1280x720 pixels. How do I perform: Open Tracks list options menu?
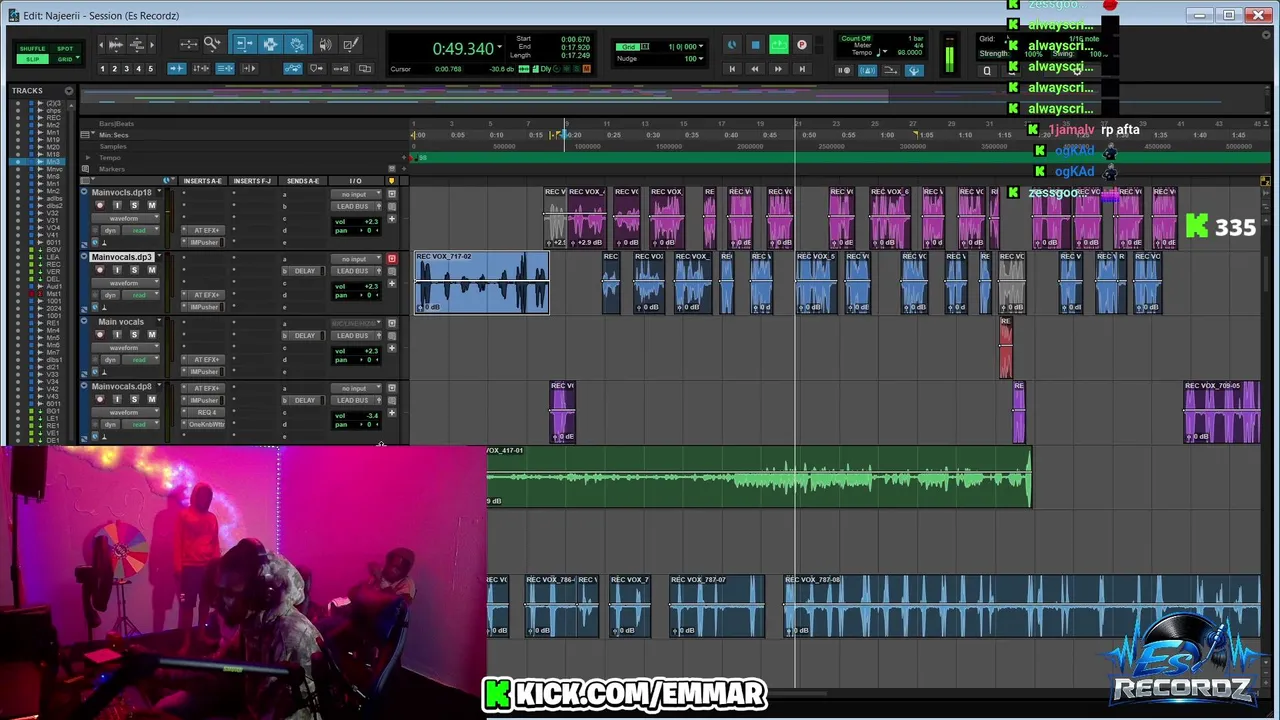click(69, 91)
